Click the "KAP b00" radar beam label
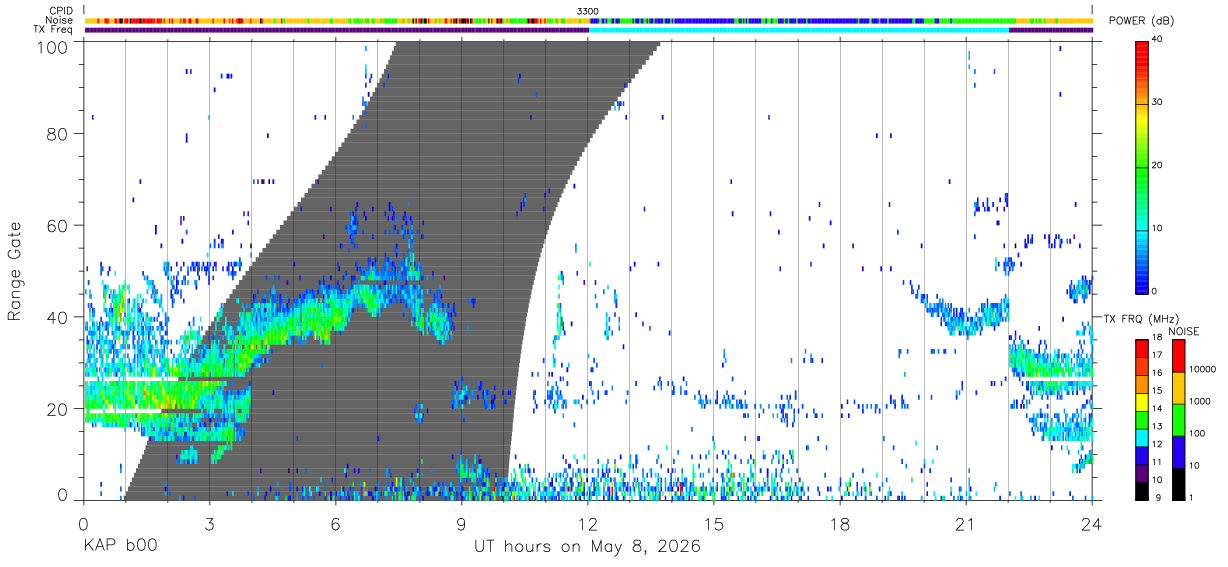 pos(119,547)
